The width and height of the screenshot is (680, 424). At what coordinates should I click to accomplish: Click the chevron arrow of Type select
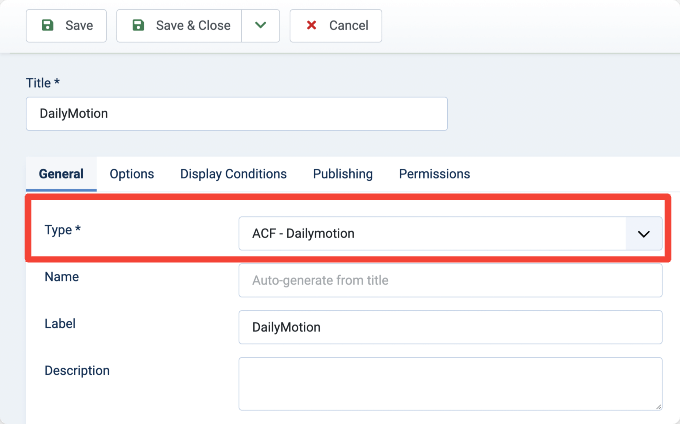click(x=644, y=234)
